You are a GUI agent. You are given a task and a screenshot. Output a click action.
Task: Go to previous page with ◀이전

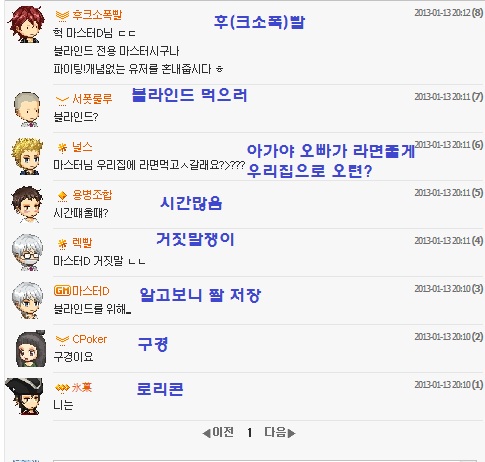(x=218, y=432)
